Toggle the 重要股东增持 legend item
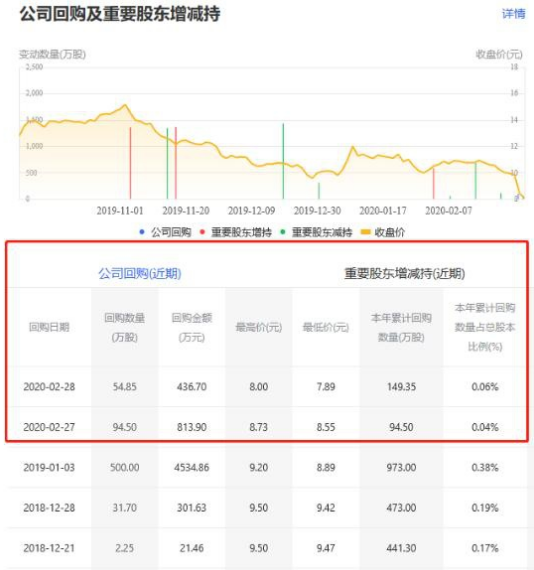This screenshot has height=570, width=534. (x=236, y=232)
